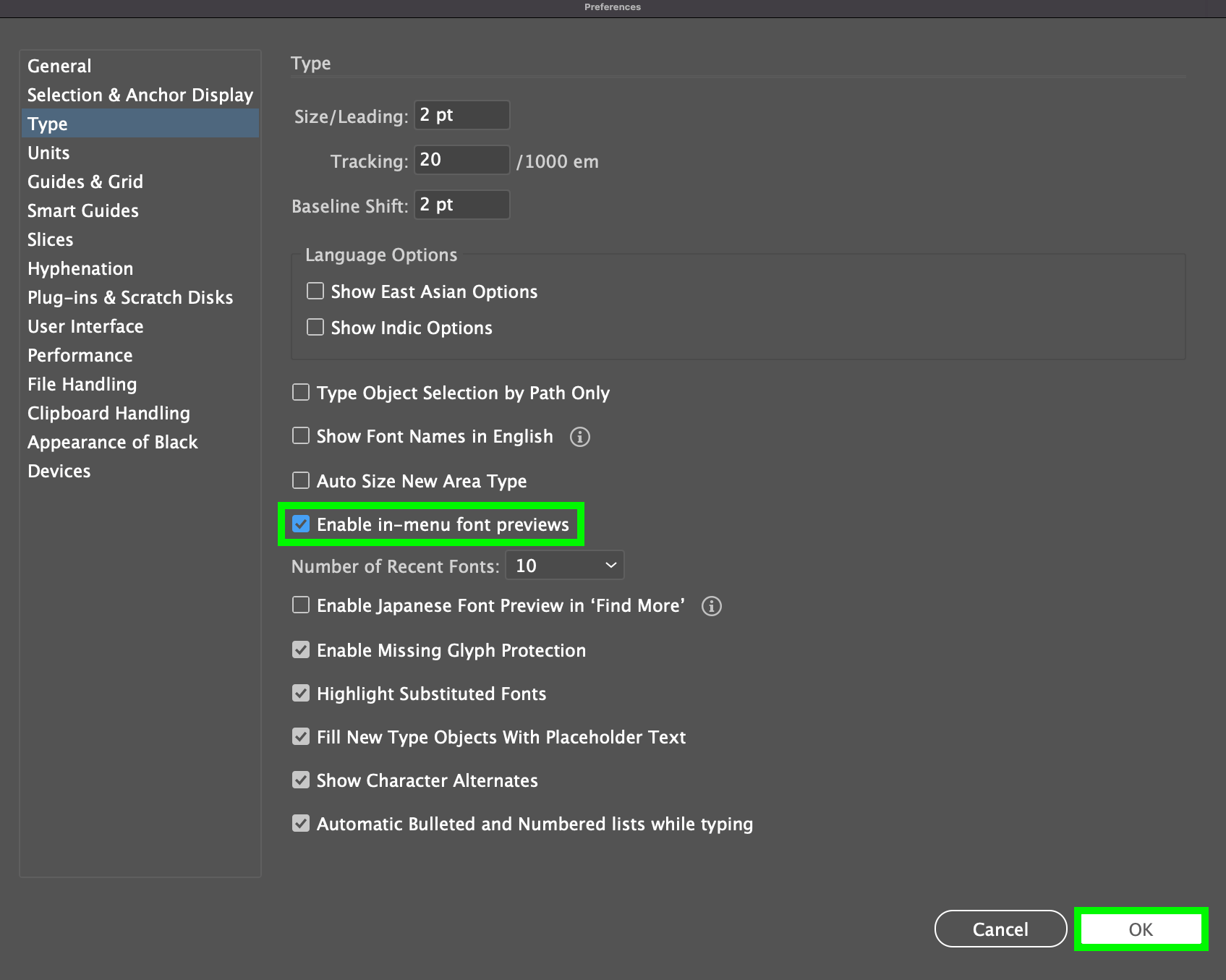
Task: Disable Highlight Substituted Fonts
Action: (300, 693)
